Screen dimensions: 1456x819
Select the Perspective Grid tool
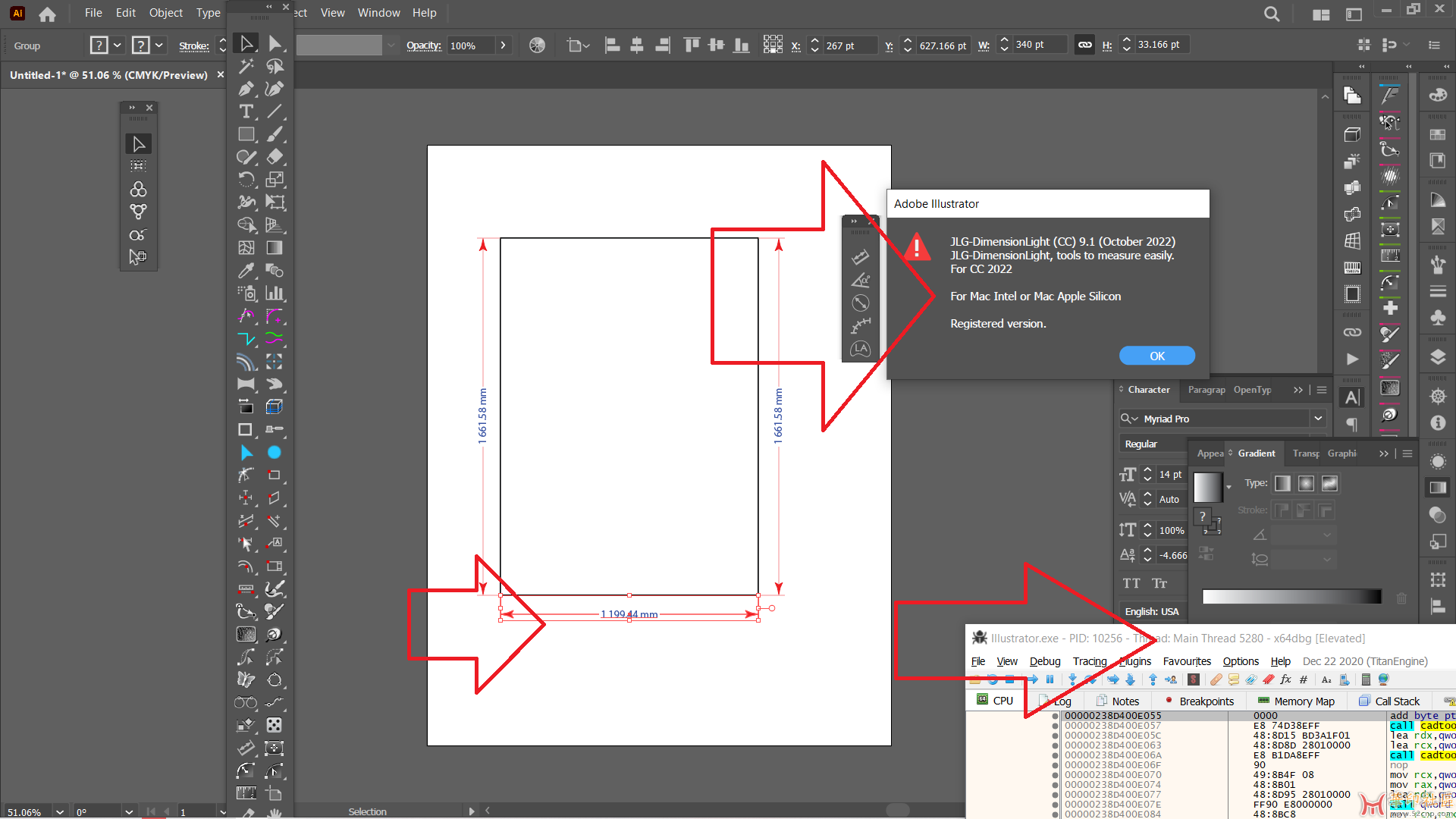click(275, 225)
